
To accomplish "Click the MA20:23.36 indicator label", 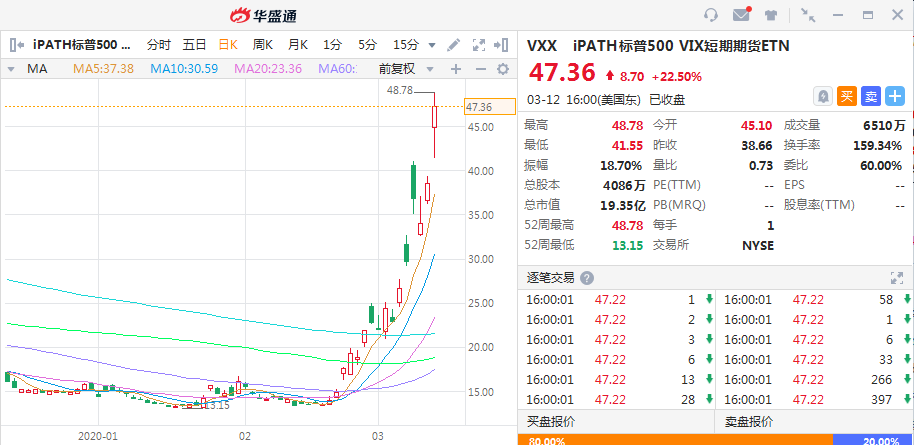I will [x=268, y=69].
